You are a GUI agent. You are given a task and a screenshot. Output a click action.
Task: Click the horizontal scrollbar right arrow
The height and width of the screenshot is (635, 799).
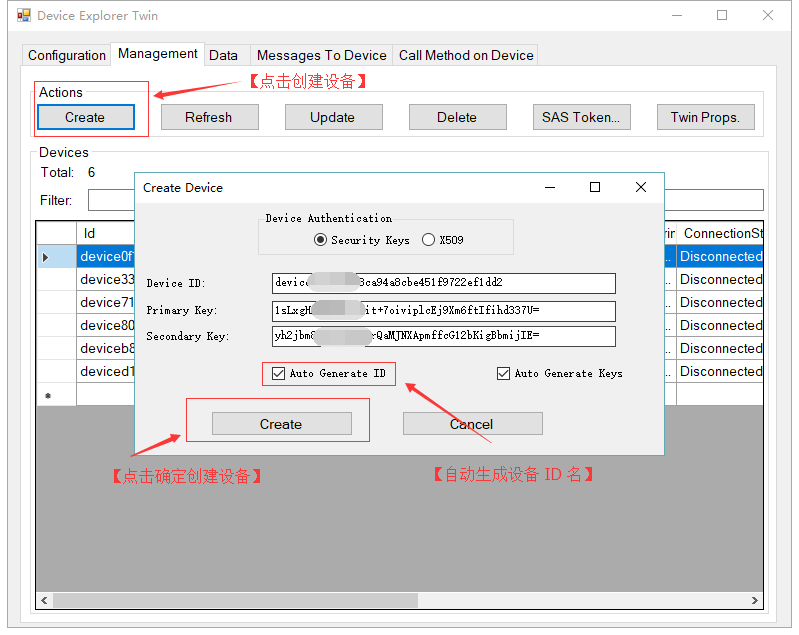[x=755, y=601]
